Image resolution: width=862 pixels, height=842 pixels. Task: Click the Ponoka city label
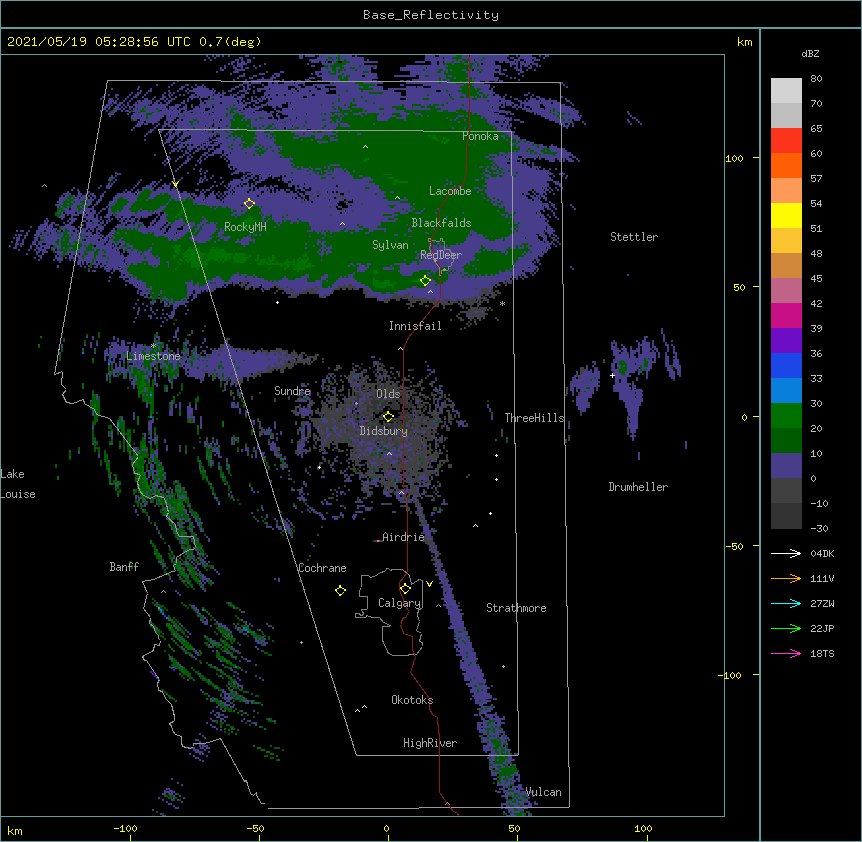coord(480,136)
